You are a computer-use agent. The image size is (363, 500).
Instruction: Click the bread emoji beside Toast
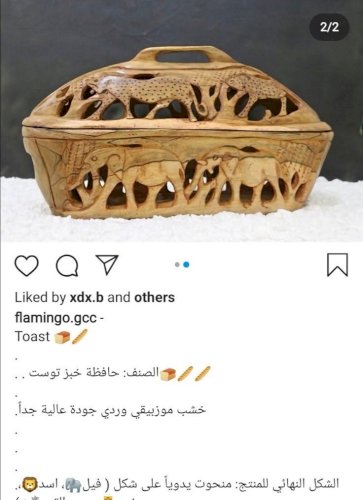pyautogui.click(x=62, y=337)
